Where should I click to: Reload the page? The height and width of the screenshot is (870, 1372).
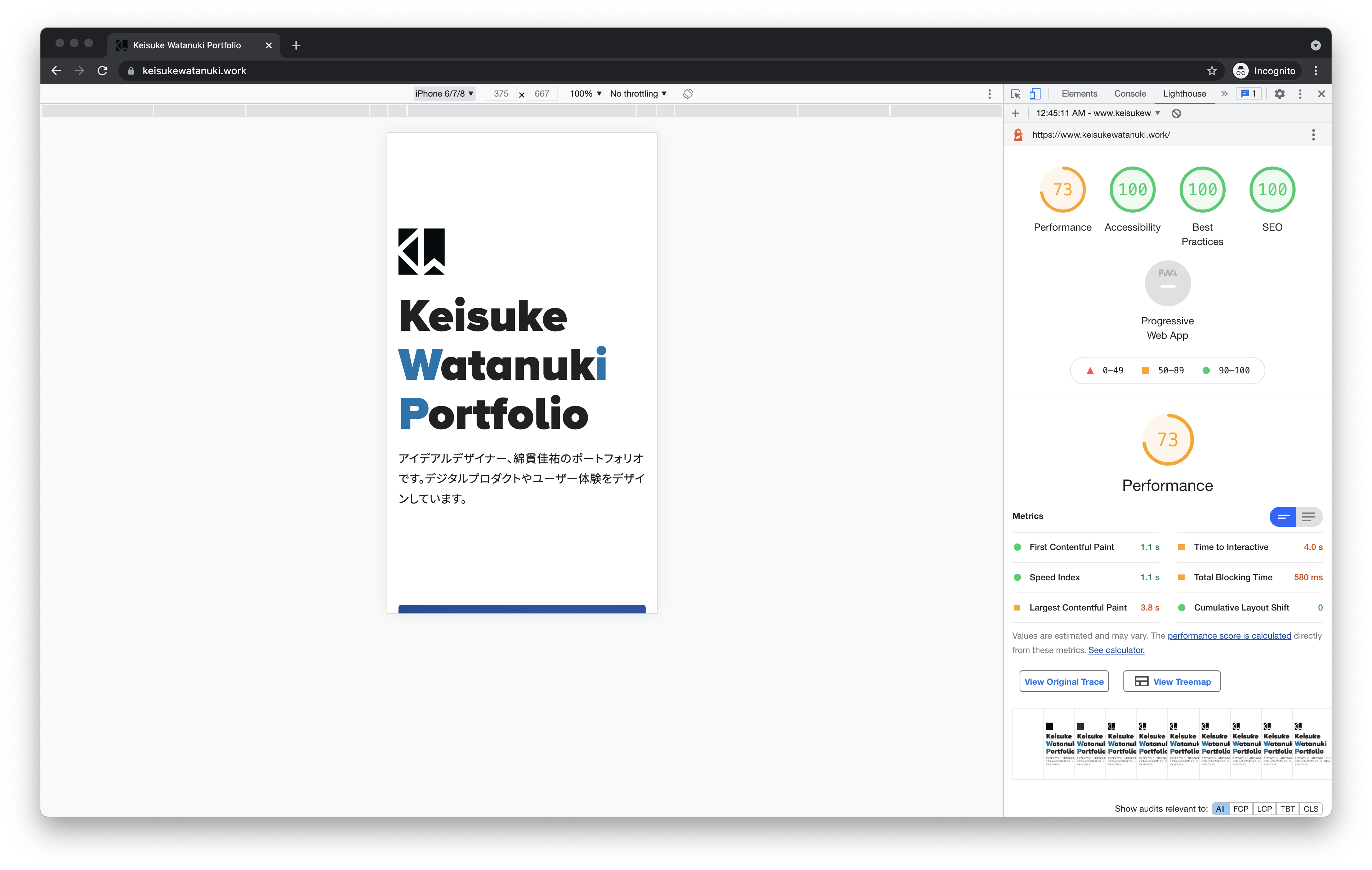tap(103, 71)
